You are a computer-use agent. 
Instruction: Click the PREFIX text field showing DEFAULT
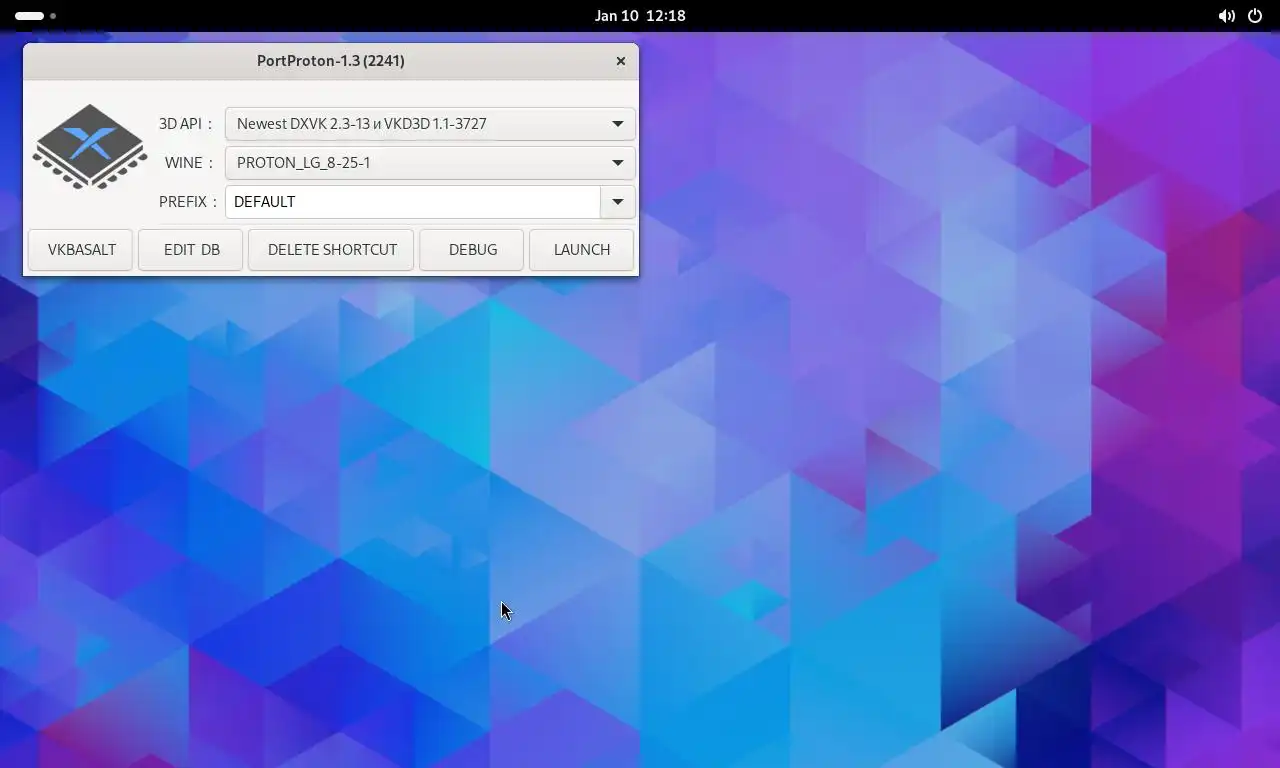pyautogui.click(x=413, y=202)
